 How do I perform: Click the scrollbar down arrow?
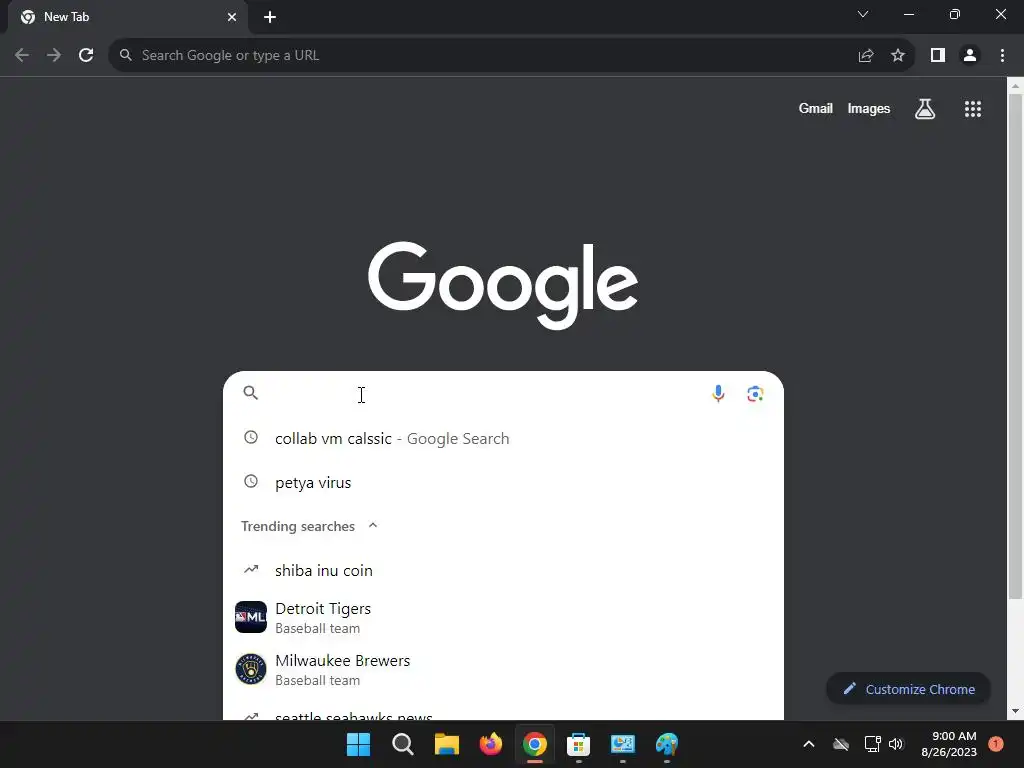[1015, 711]
